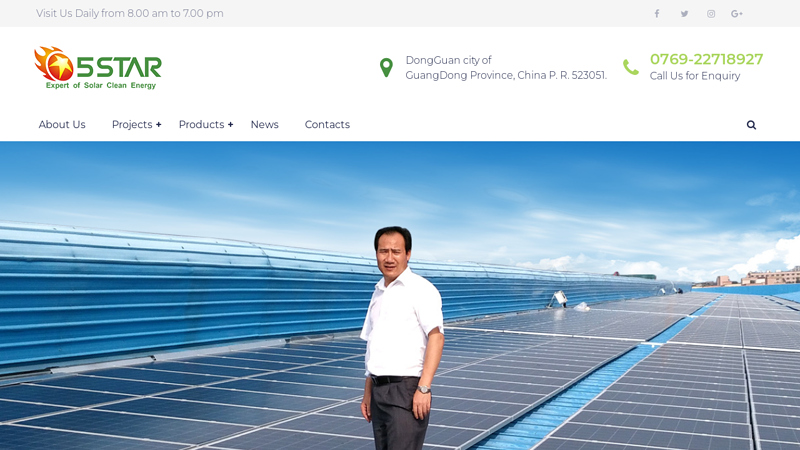Viewport: 800px width, 450px height.
Task: Open the Instagram social link
Action: pos(711,14)
